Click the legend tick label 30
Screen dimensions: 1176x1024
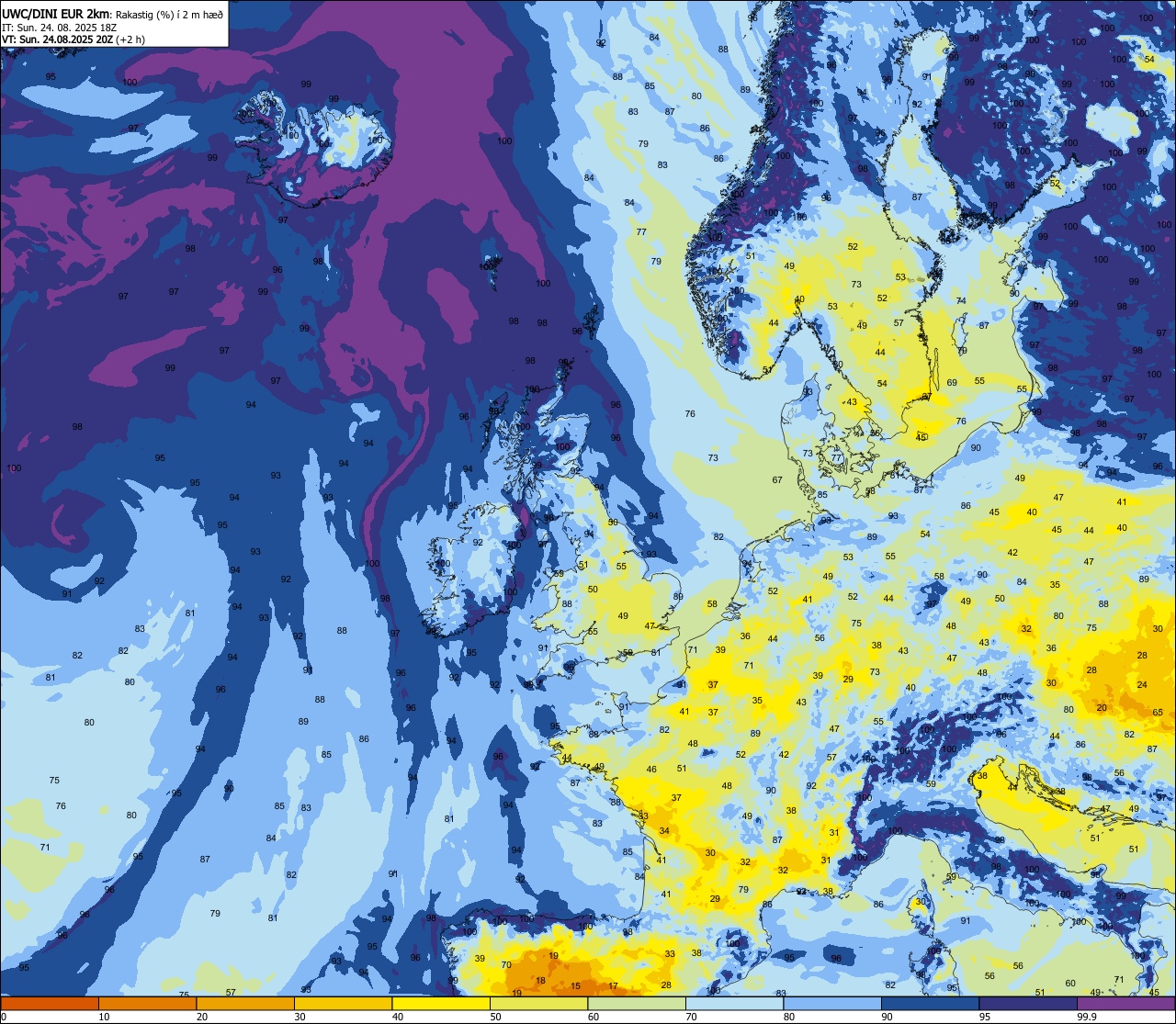[x=300, y=1017]
